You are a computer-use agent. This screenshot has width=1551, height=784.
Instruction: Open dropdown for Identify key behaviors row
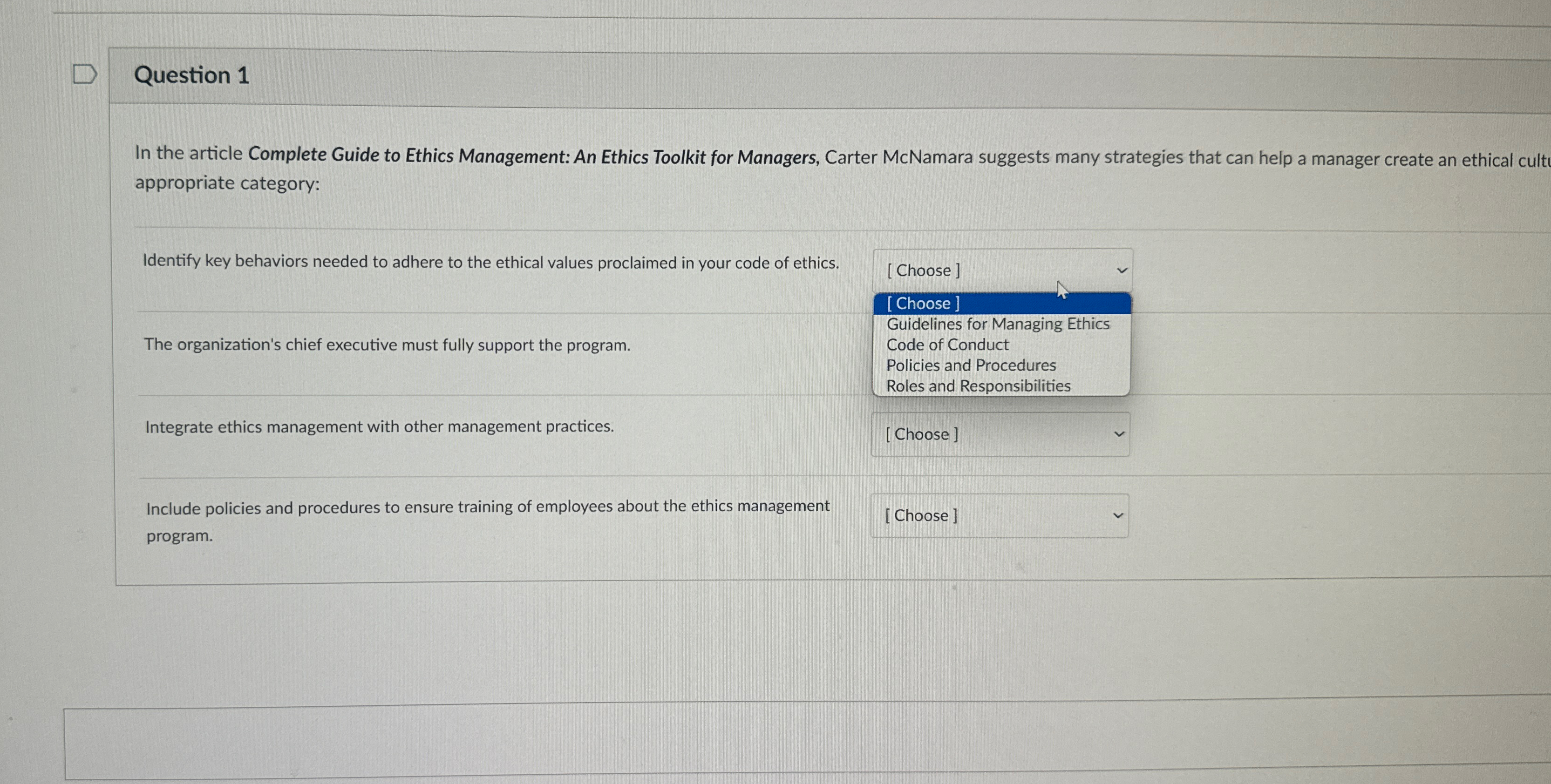[1001, 270]
